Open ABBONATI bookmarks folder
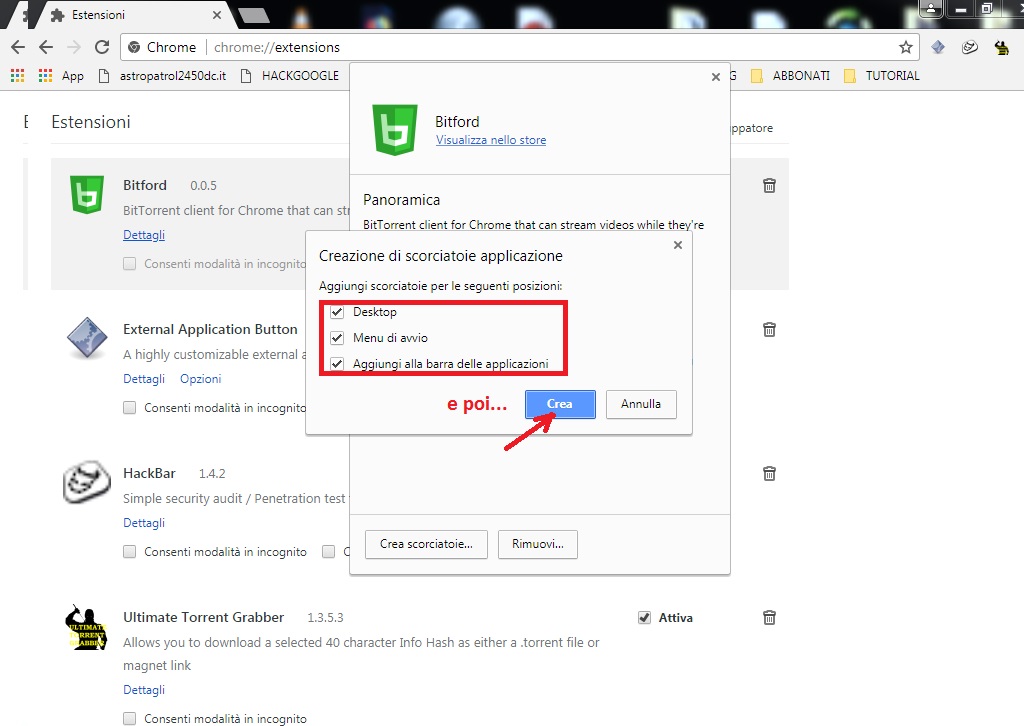 click(x=790, y=76)
